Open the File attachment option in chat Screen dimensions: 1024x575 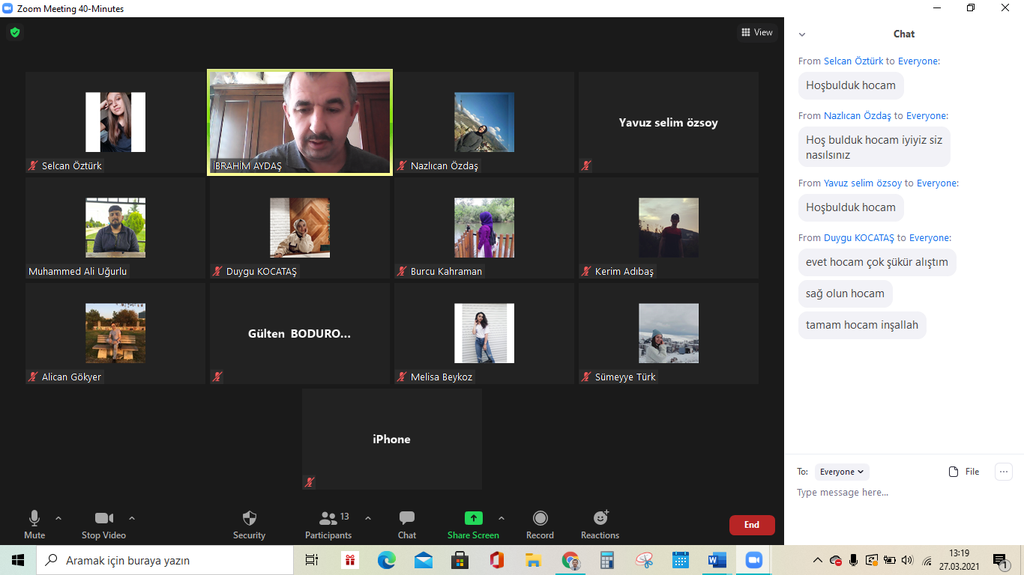click(964, 472)
